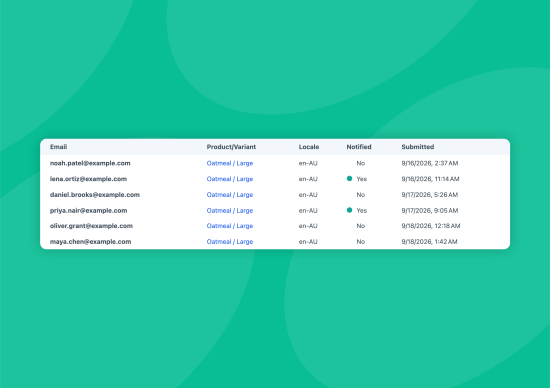The height and width of the screenshot is (388, 550).
Task: Open Oatmeal / Large link for priya.nair
Action: [x=230, y=210]
